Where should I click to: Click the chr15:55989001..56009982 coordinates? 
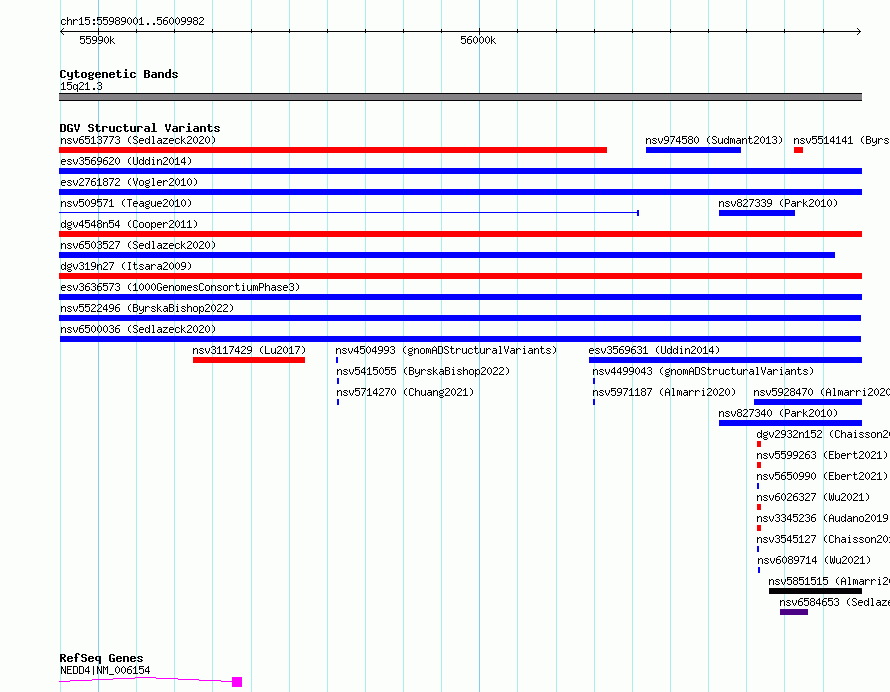132,22
